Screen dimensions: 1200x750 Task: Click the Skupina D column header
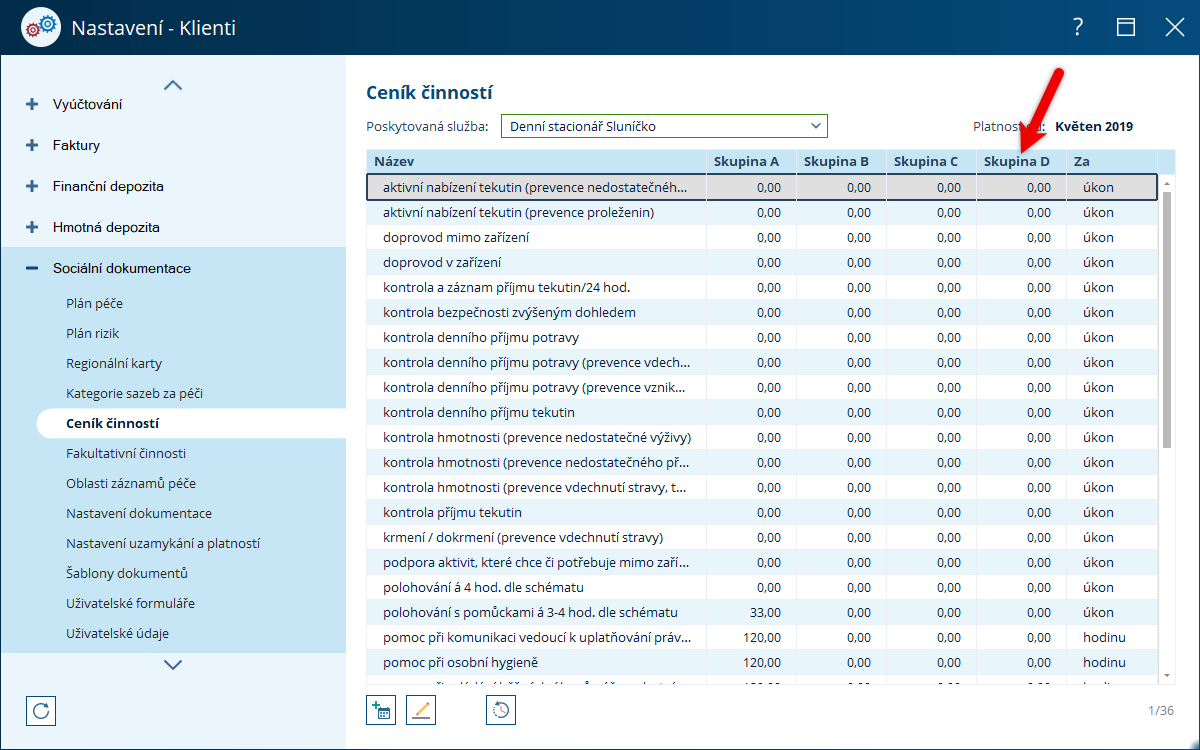[x=1021, y=161]
